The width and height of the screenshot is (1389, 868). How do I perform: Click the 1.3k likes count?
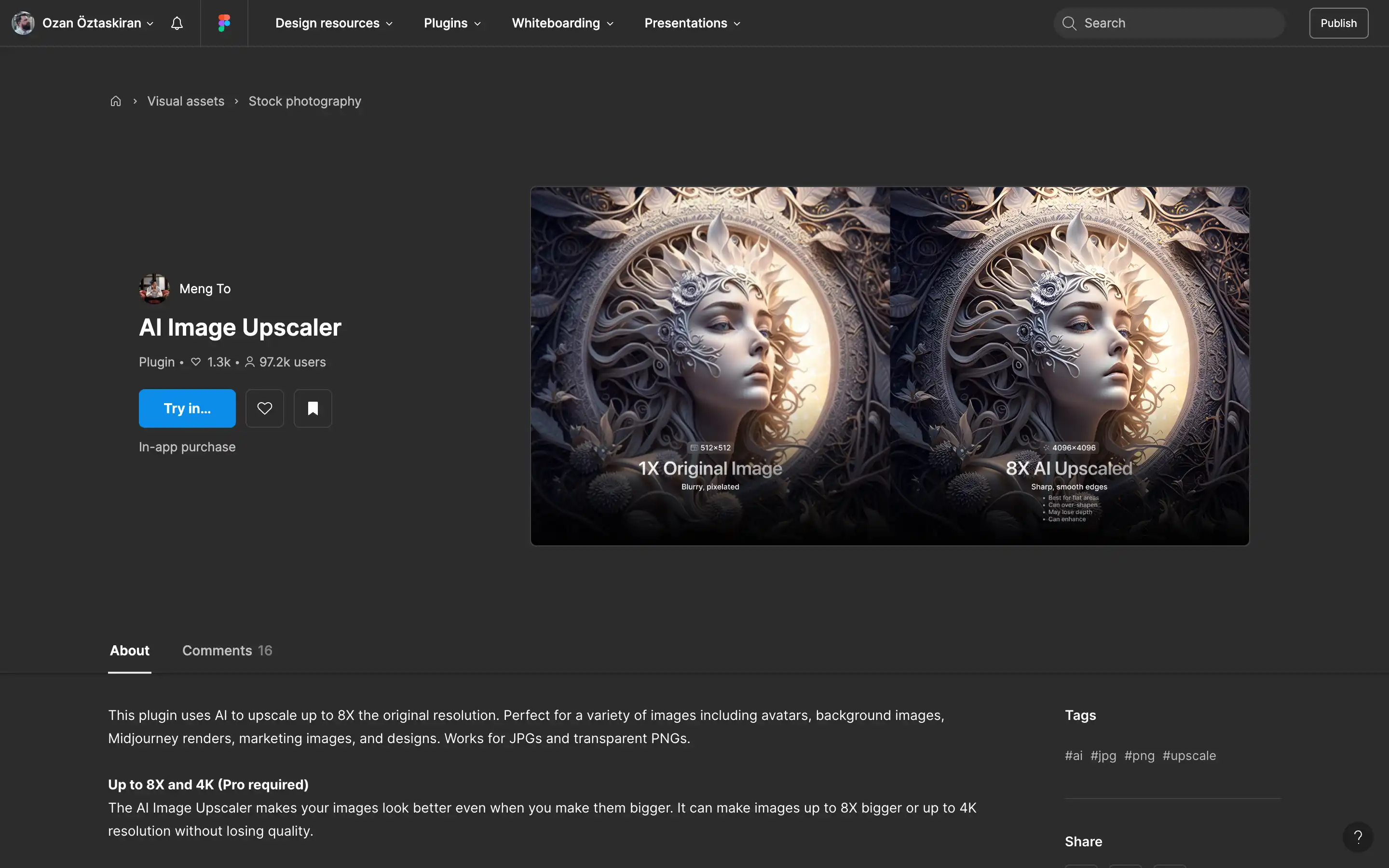(x=211, y=362)
